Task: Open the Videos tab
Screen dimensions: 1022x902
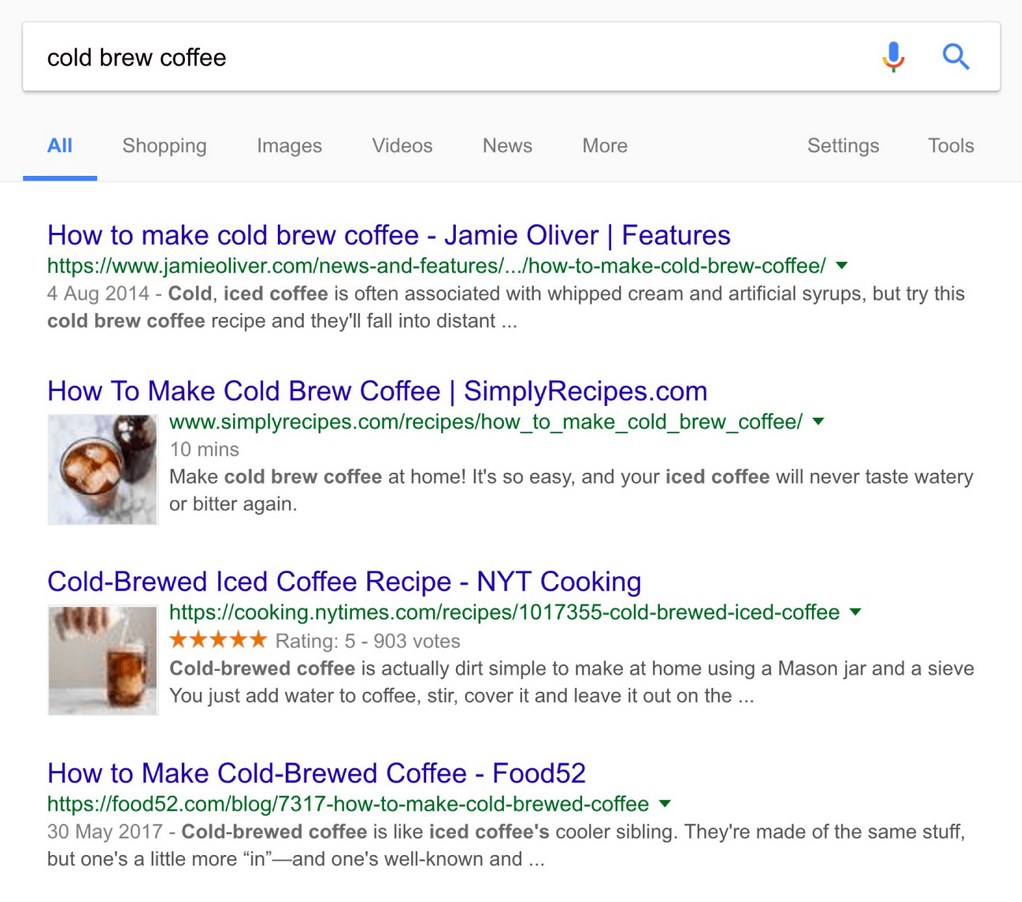Action: pos(402,145)
